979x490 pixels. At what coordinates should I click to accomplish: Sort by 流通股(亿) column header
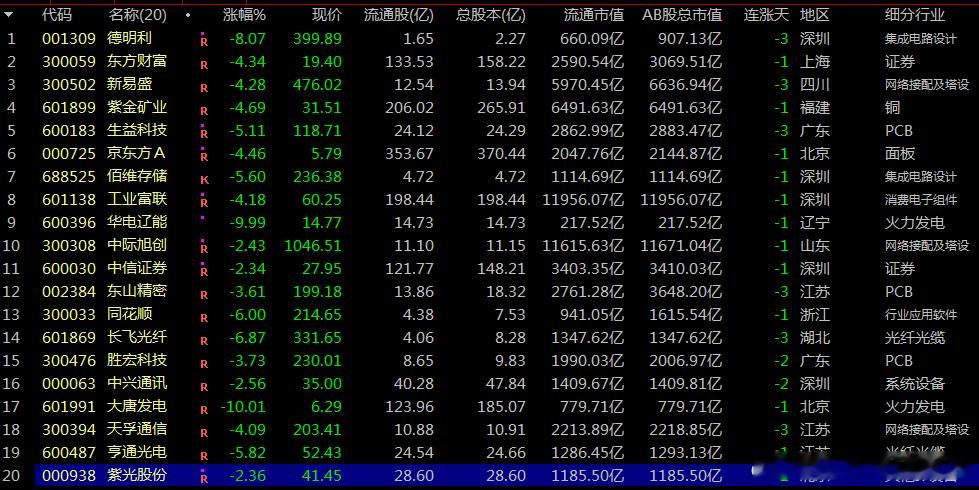[x=398, y=15]
